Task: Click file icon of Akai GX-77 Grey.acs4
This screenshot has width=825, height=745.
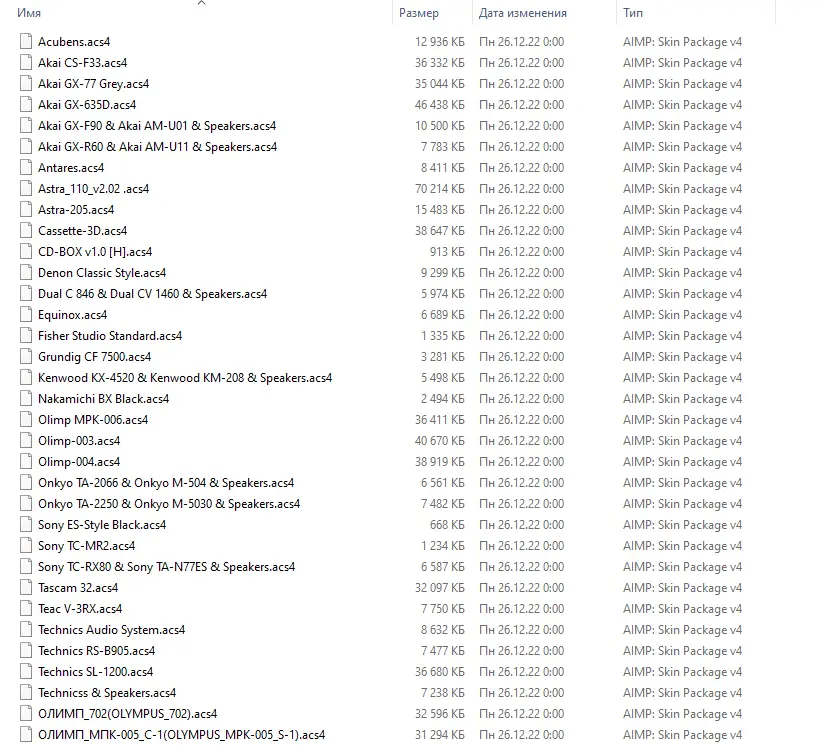Action: coord(26,84)
